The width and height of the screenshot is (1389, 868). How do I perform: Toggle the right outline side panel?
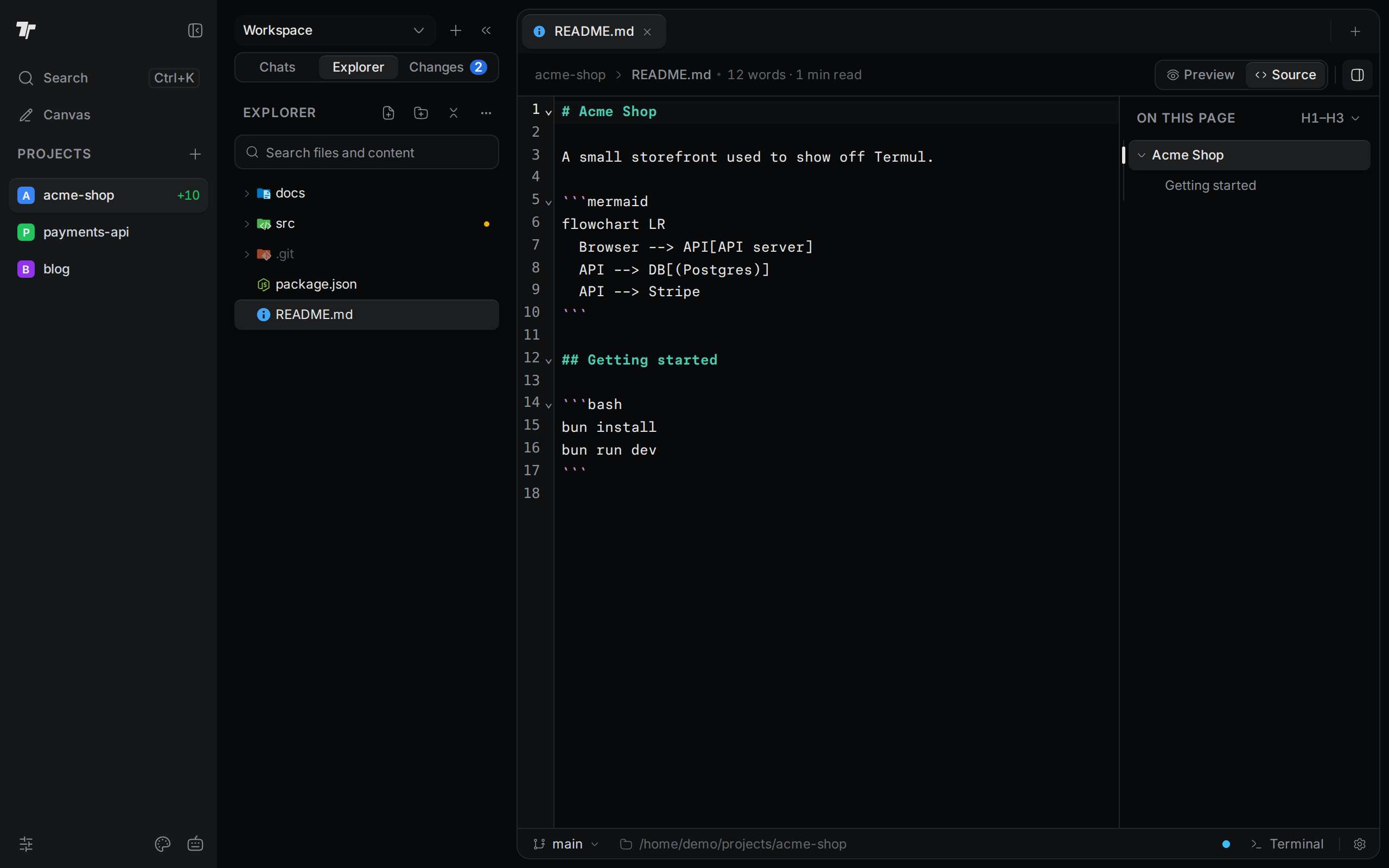click(x=1358, y=75)
